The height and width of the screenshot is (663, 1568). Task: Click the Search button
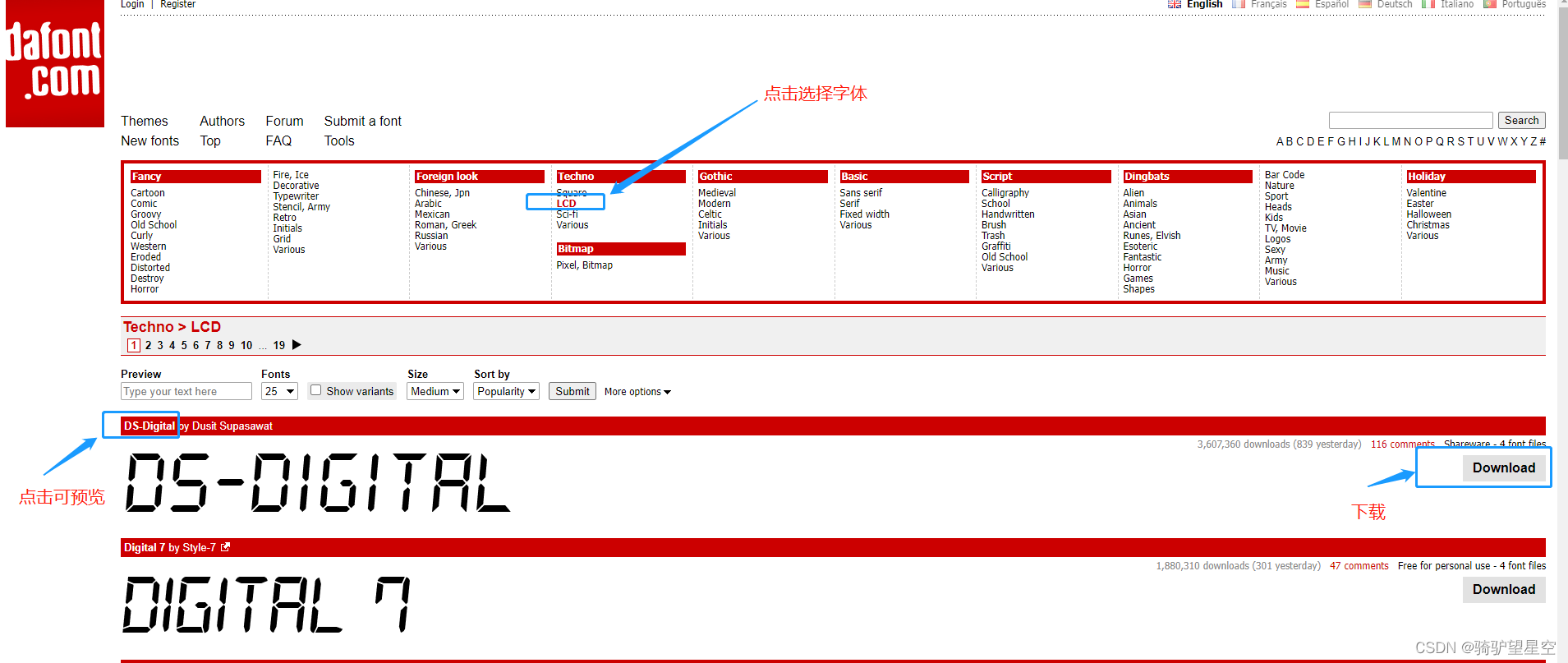1521,120
